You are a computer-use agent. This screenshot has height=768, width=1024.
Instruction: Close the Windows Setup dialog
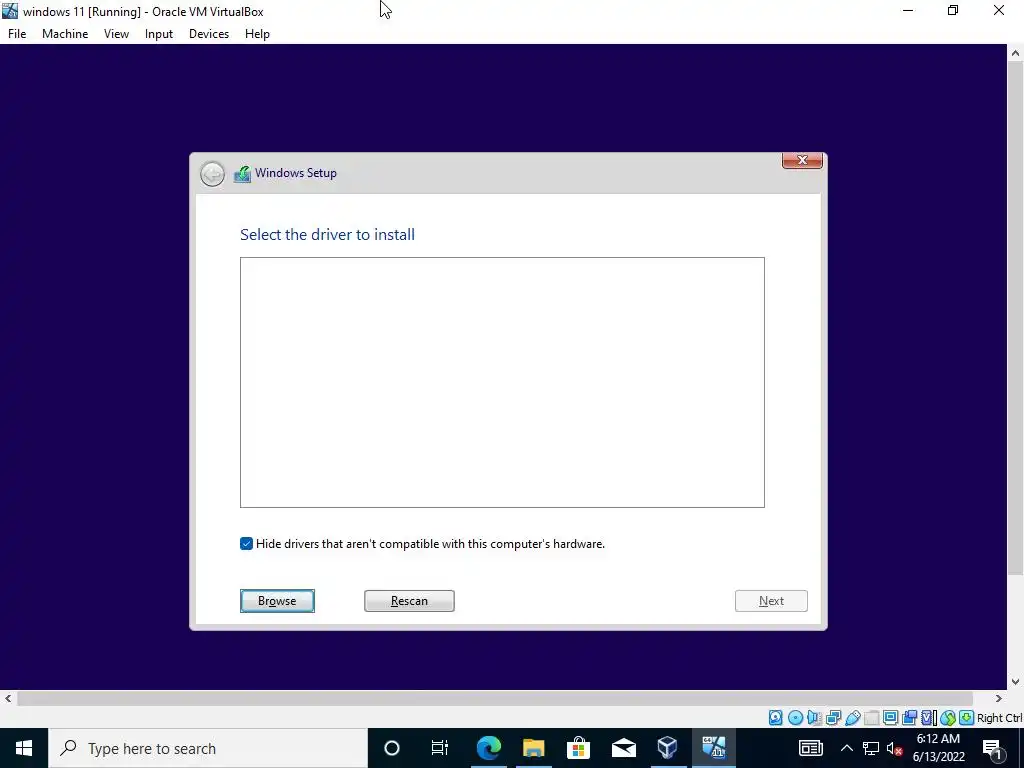click(803, 161)
